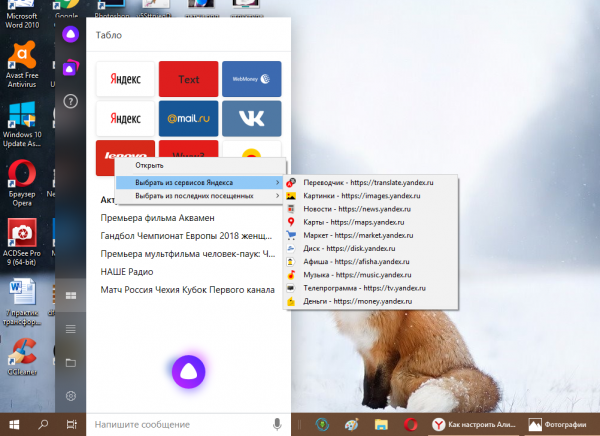This screenshot has width=600, height=436.
Task: Open the folder icon in Alice sidebar
Action: (71, 363)
